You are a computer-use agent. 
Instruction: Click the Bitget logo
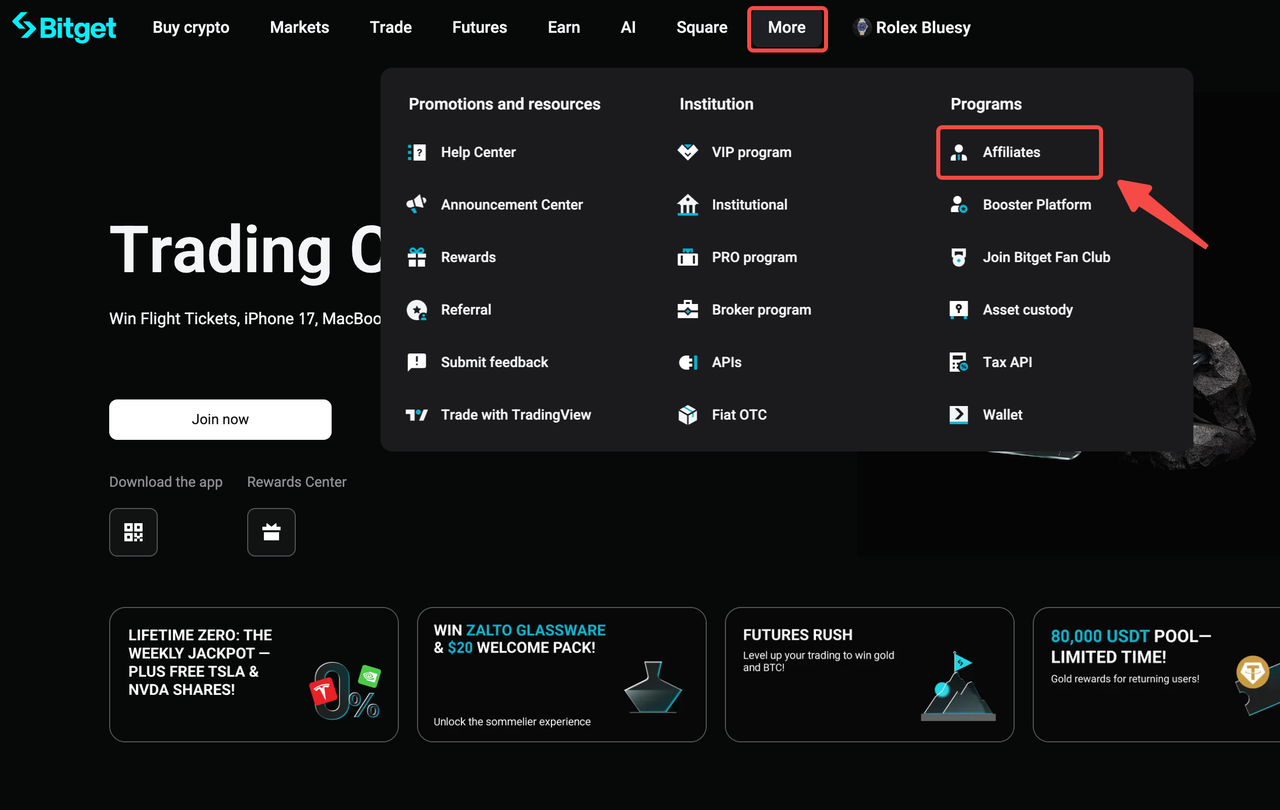click(x=64, y=27)
